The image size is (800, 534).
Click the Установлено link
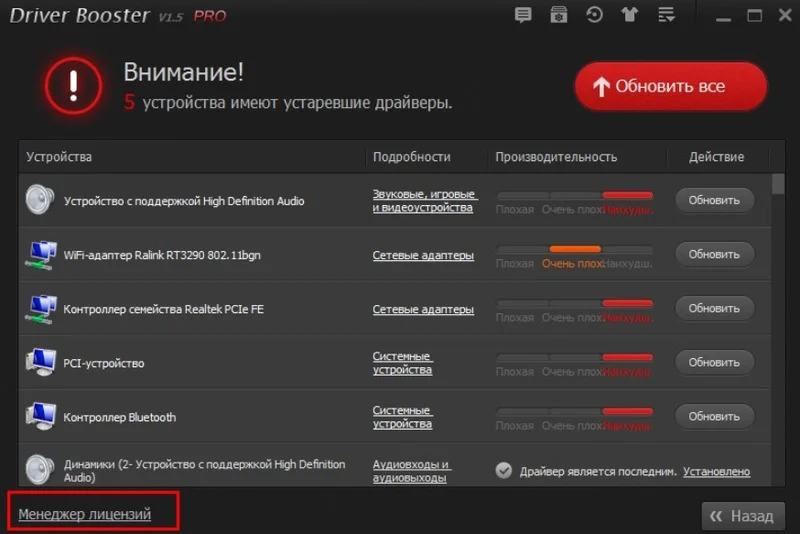click(x=716, y=471)
